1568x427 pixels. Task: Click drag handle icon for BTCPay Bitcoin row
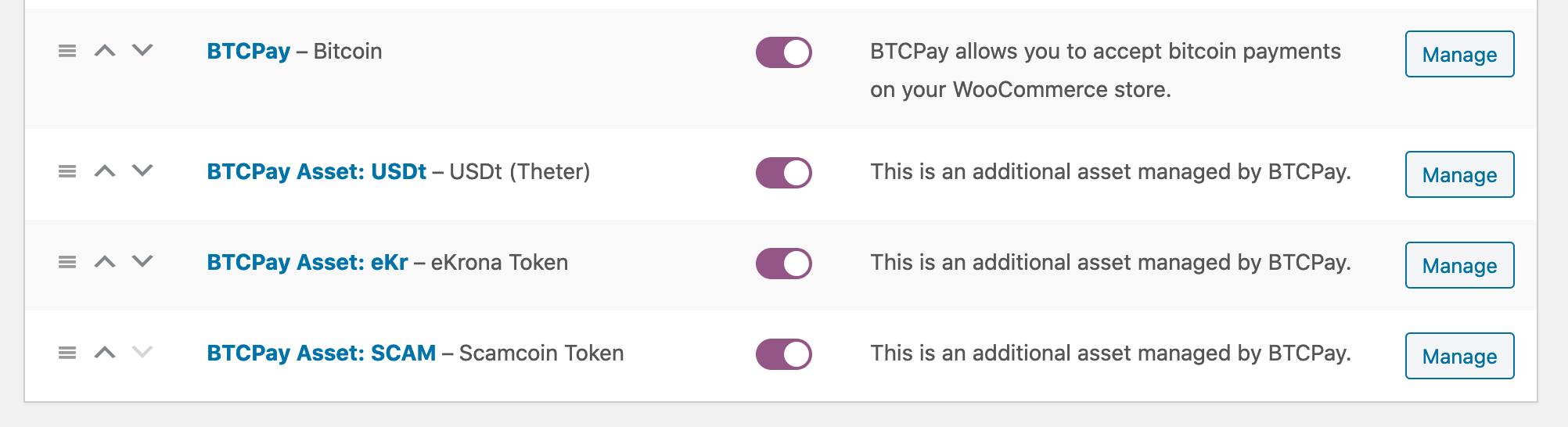tap(67, 51)
